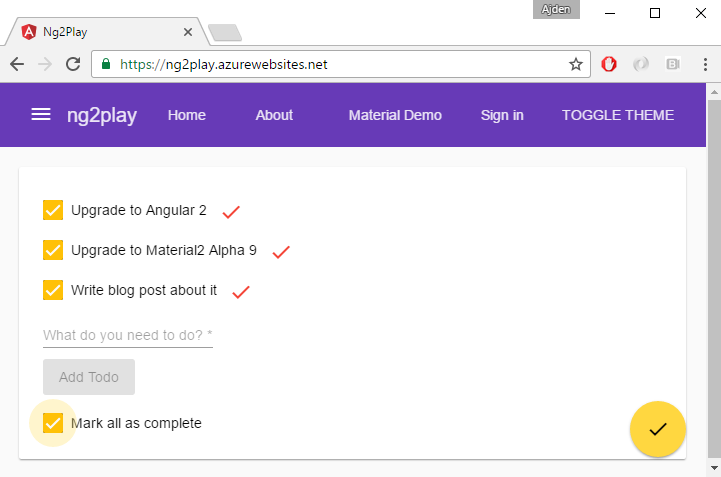Click the Ajden profile badge
This screenshot has width=721, height=477.
tap(556, 9)
